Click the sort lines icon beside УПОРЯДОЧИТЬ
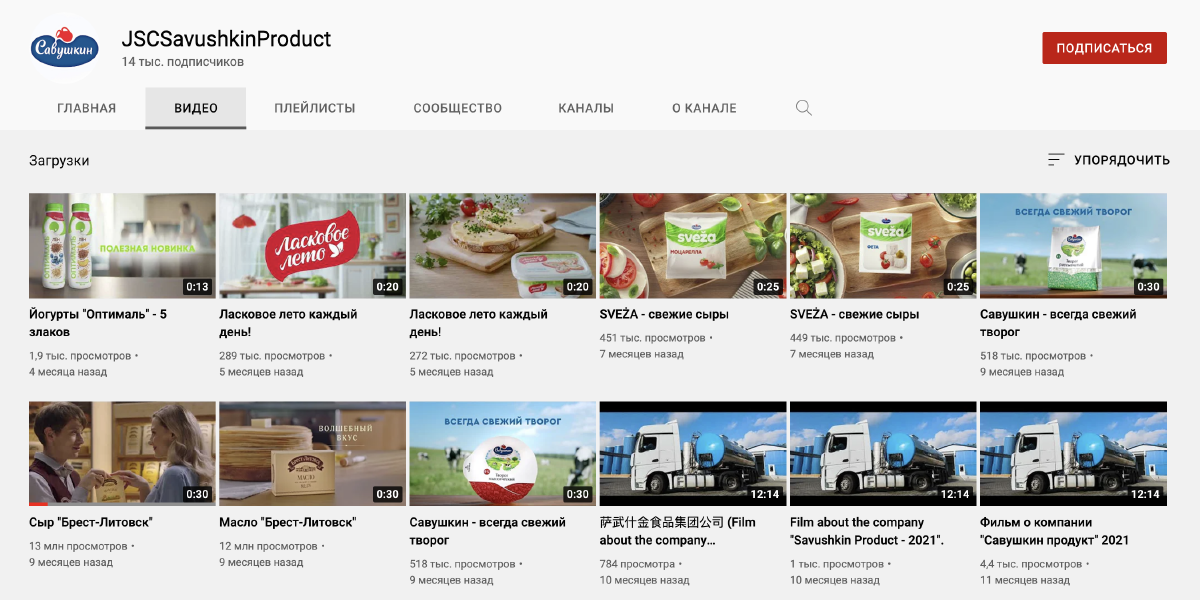Image resolution: width=1200 pixels, height=600 pixels. click(x=1056, y=160)
